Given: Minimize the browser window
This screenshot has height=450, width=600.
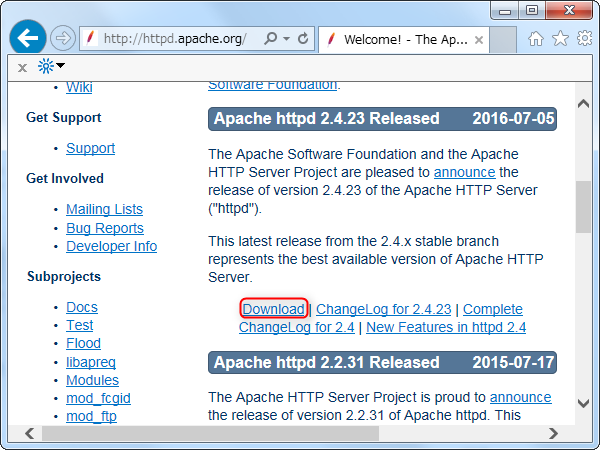Looking at the screenshot, I should [505, 11].
